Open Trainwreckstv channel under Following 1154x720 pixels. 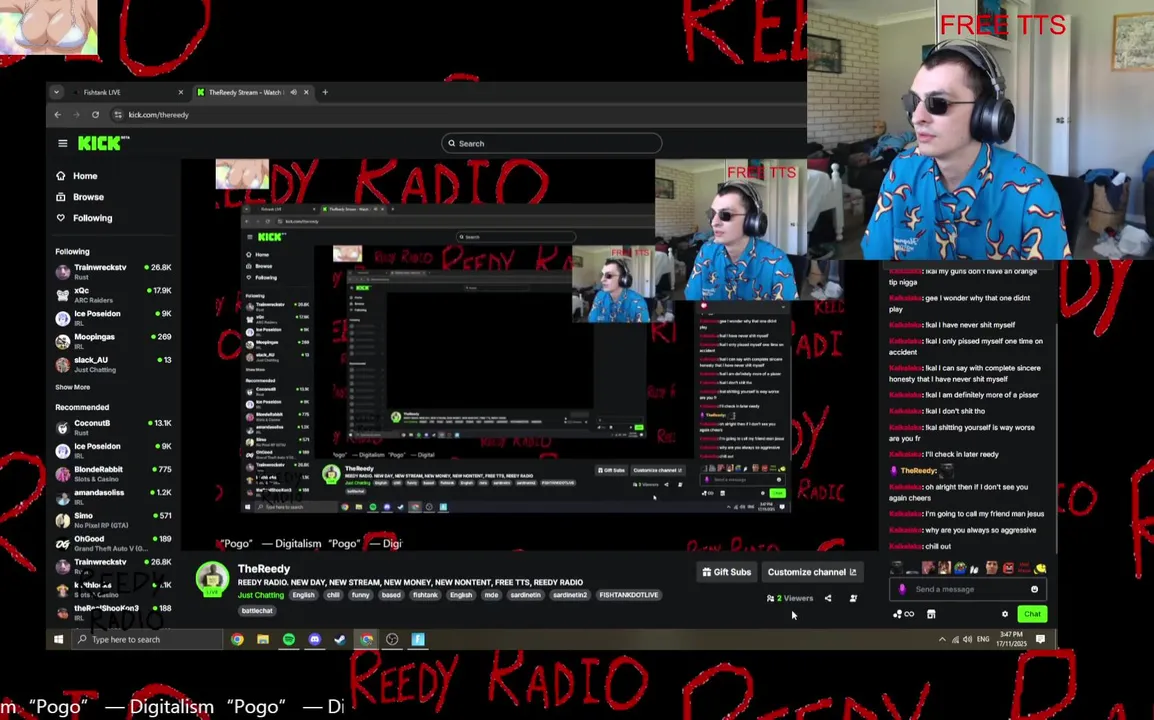click(113, 272)
